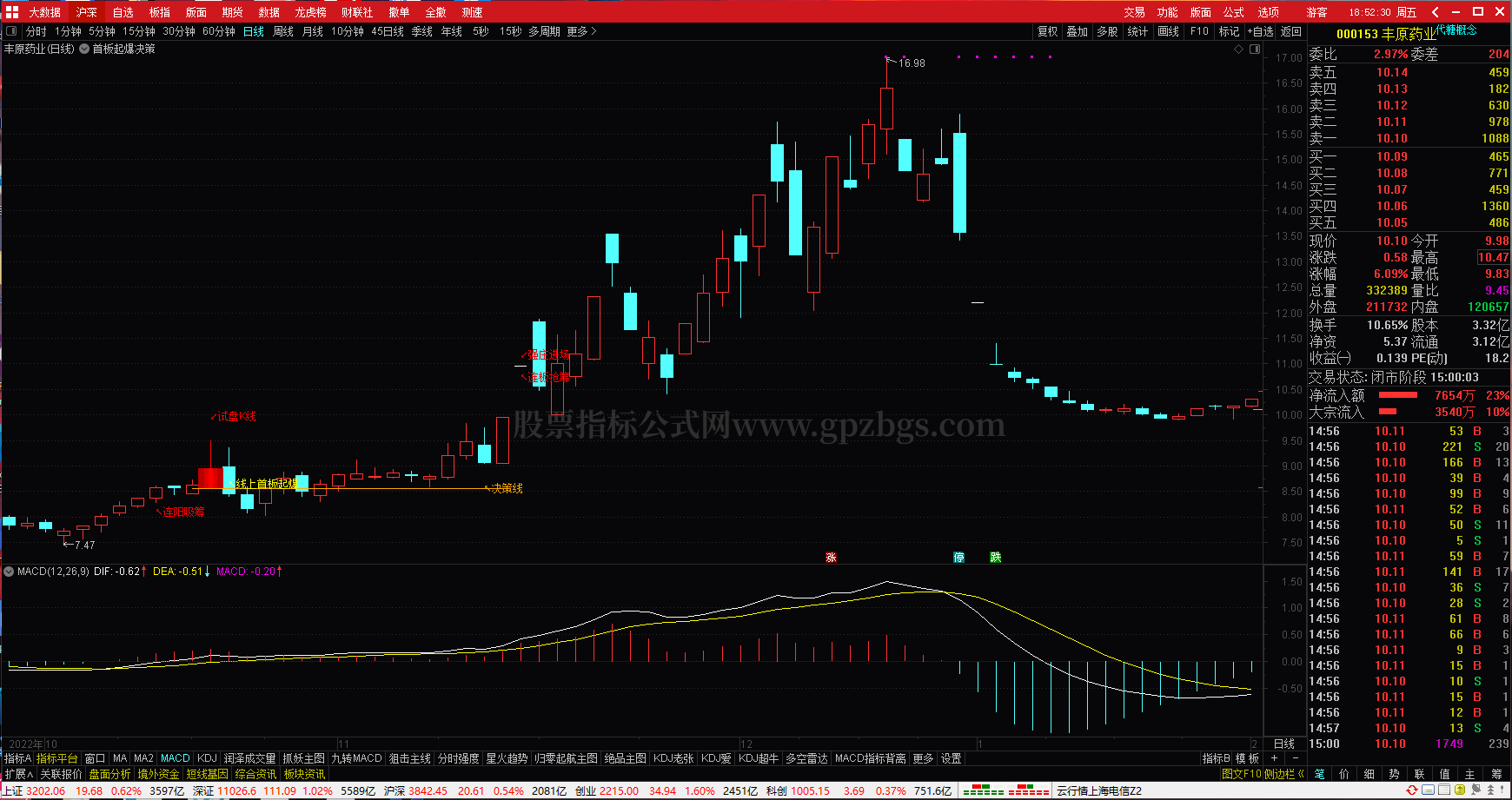Click the 日线 label at axis corner
1512x800 pixels.
coord(1284,744)
